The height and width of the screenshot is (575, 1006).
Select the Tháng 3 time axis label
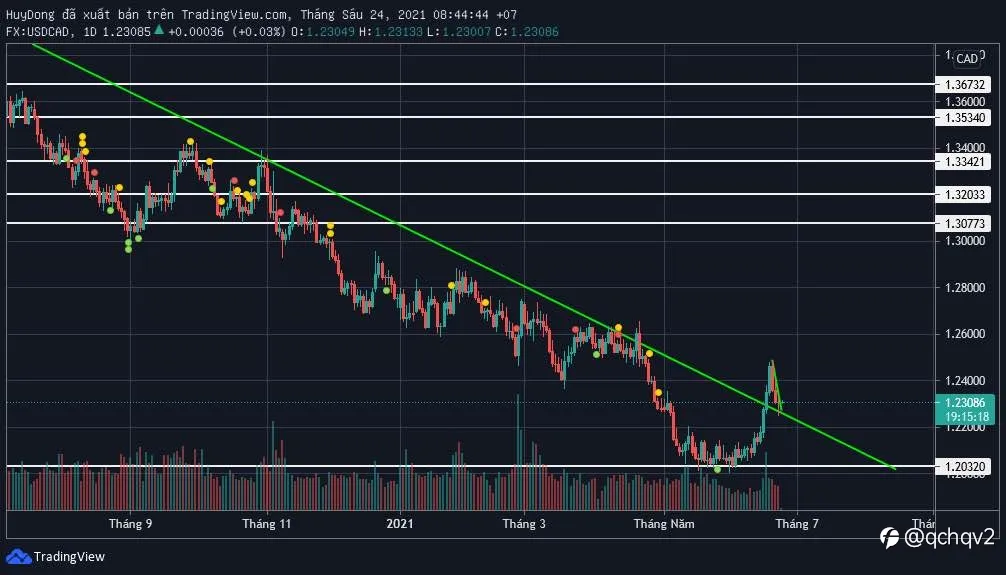524,524
